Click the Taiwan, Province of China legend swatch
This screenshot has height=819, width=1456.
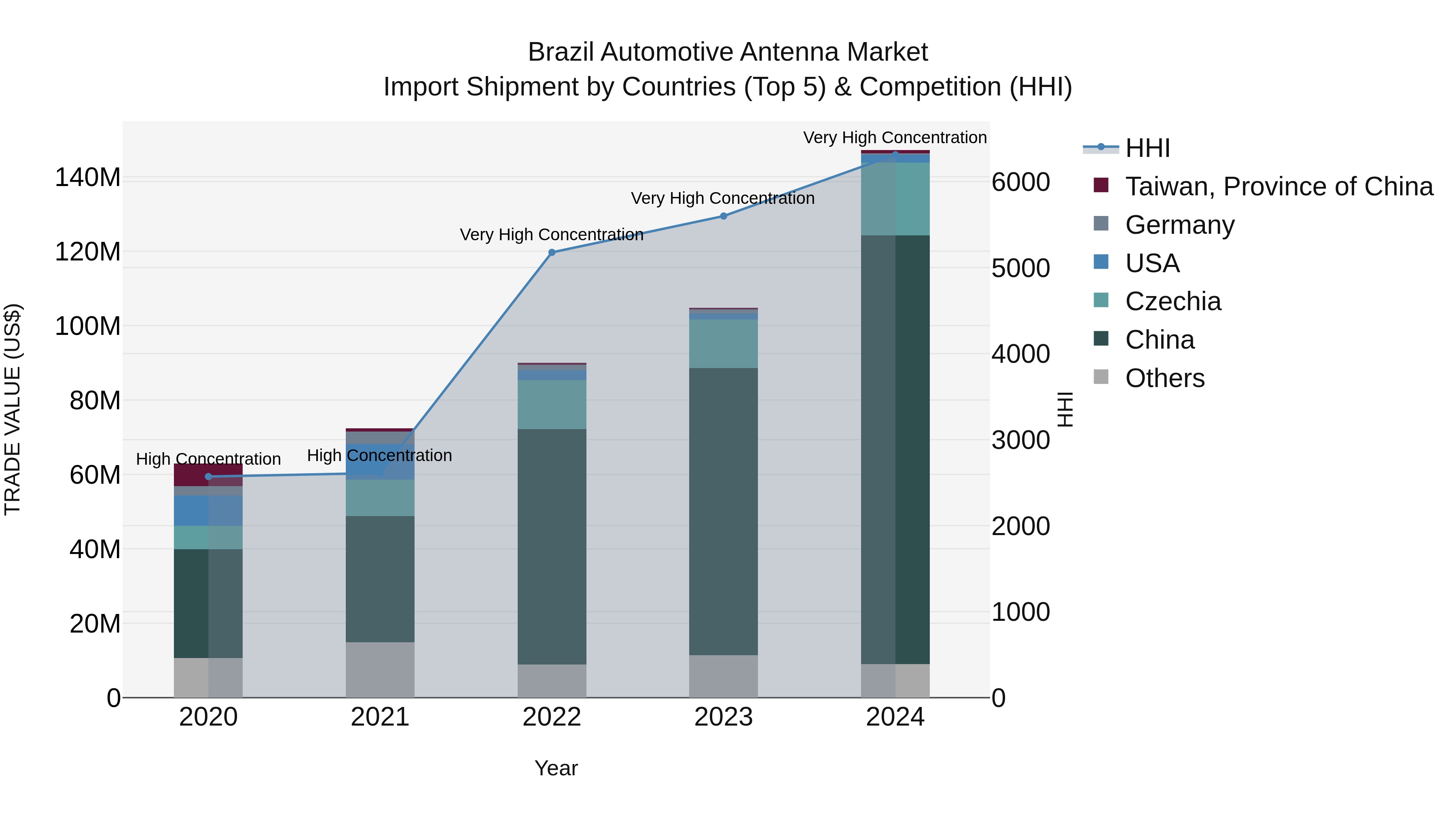[1101, 185]
